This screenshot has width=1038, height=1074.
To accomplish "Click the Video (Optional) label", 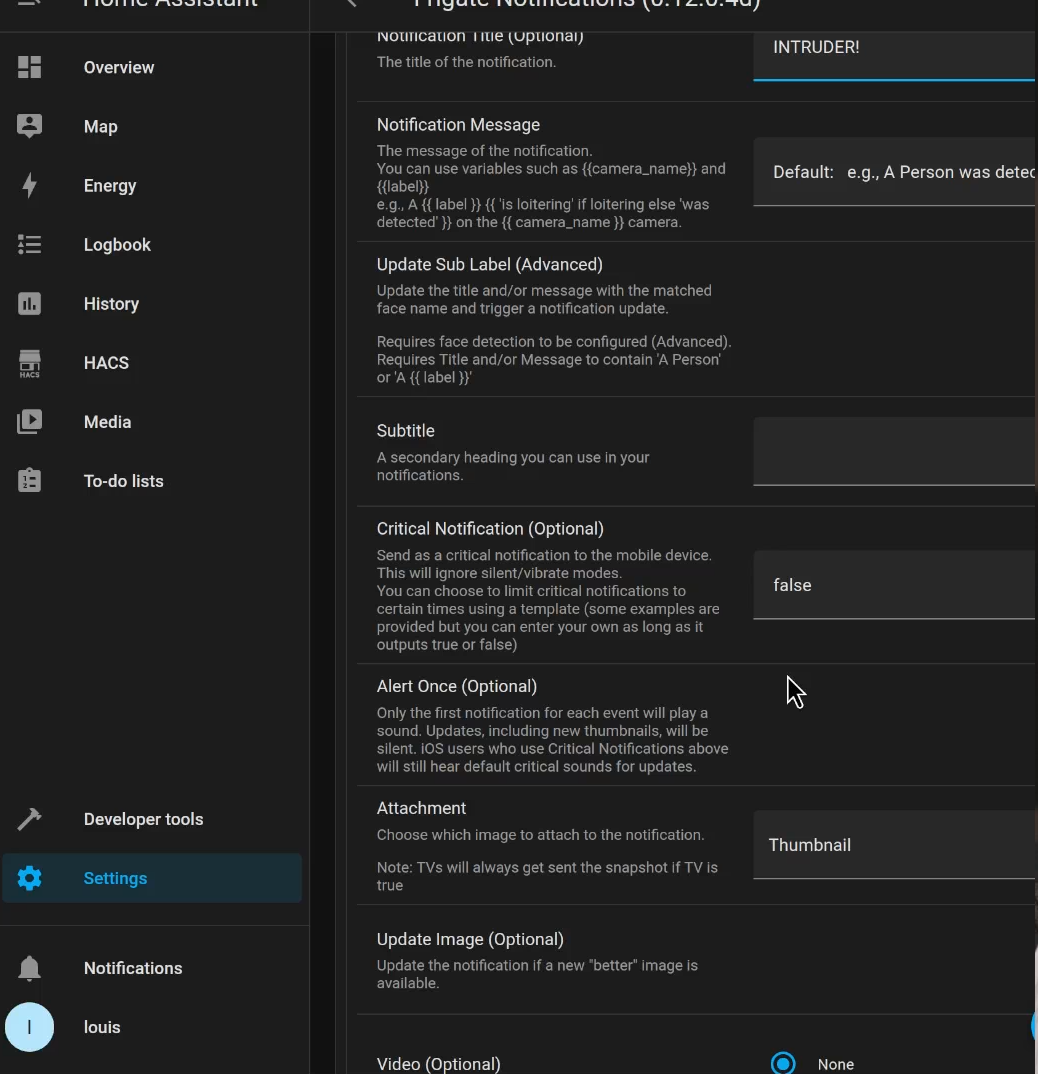I will pyautogui.click(x=438, y=1064).
